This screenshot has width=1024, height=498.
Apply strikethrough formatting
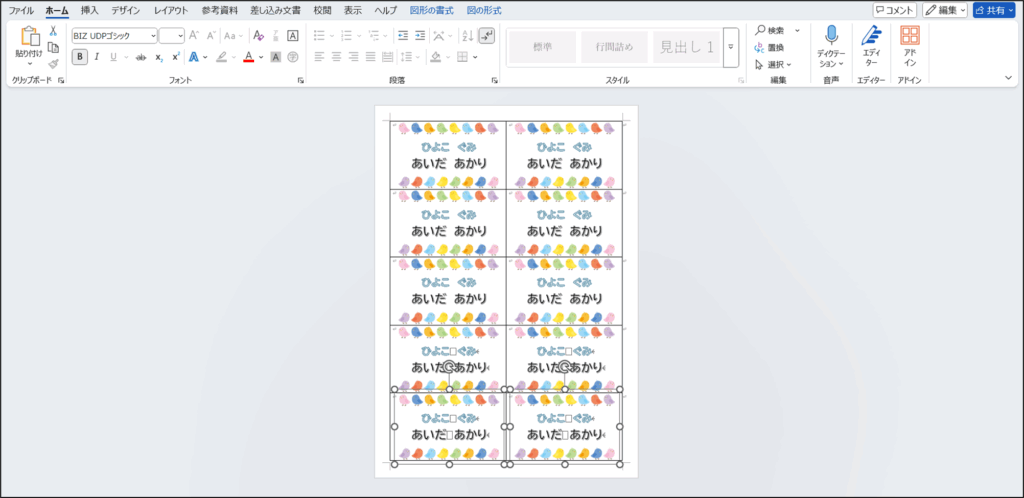(x=140, y=57)
